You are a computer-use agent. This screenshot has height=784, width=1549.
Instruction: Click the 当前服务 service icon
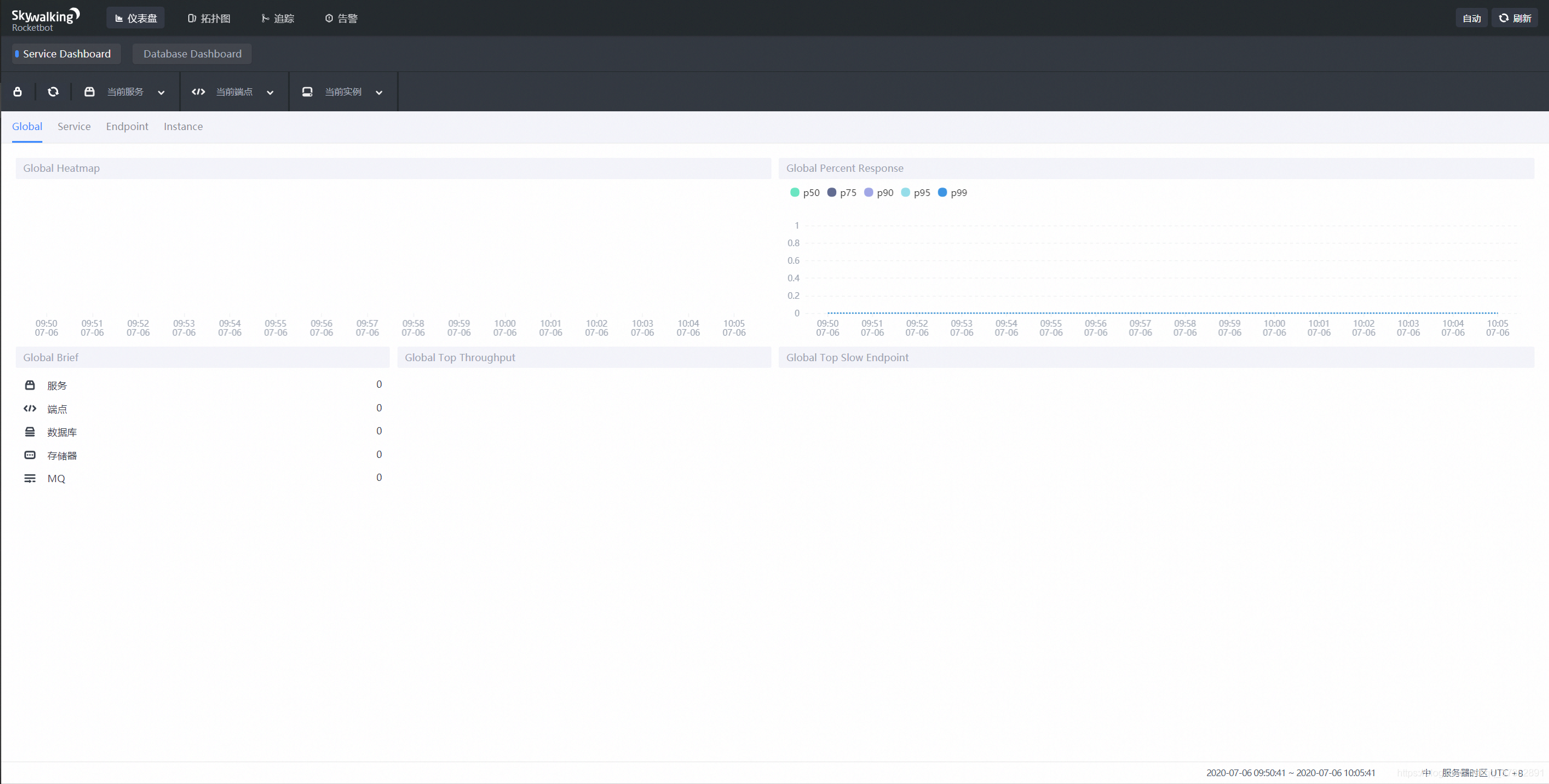pos(90,91)
